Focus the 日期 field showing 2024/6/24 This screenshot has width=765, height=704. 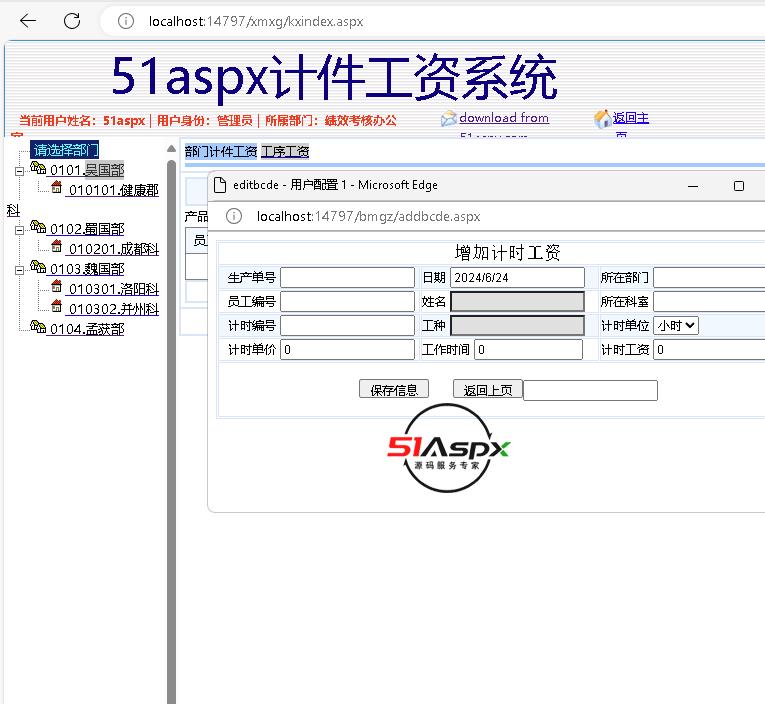[x=517, y=278]
